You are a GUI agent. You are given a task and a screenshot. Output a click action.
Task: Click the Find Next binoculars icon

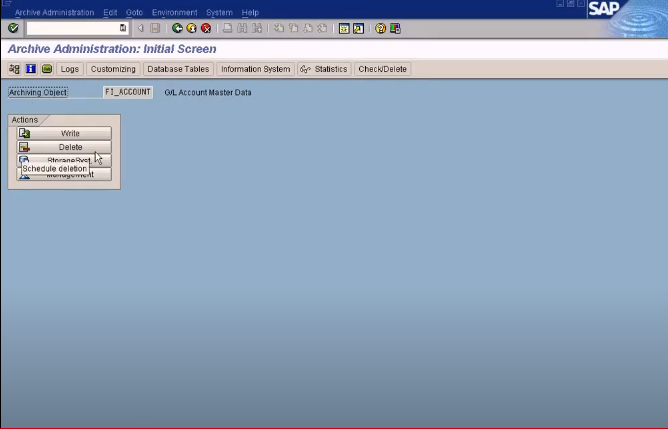[257, 29]
